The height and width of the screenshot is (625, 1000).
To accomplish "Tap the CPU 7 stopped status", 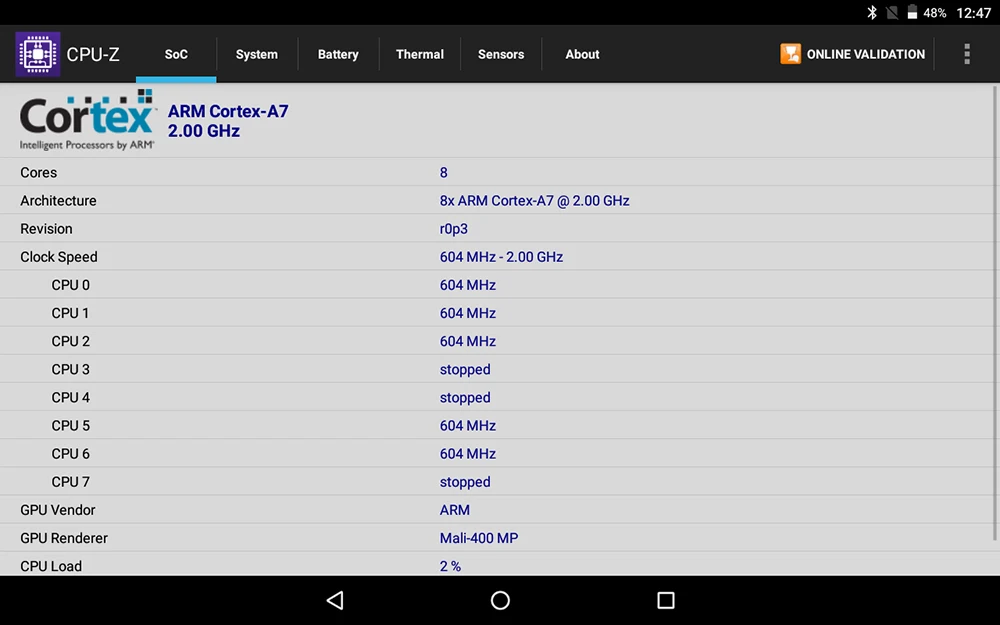I will tap(465, 482).
